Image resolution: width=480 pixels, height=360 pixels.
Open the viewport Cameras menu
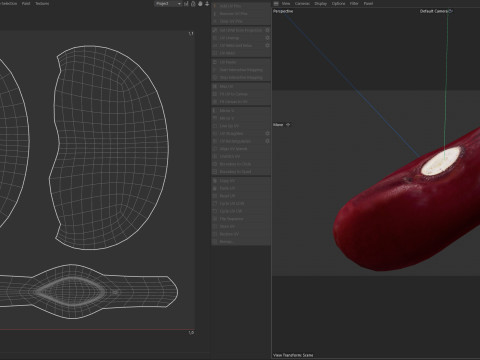[x=302, y=3]
